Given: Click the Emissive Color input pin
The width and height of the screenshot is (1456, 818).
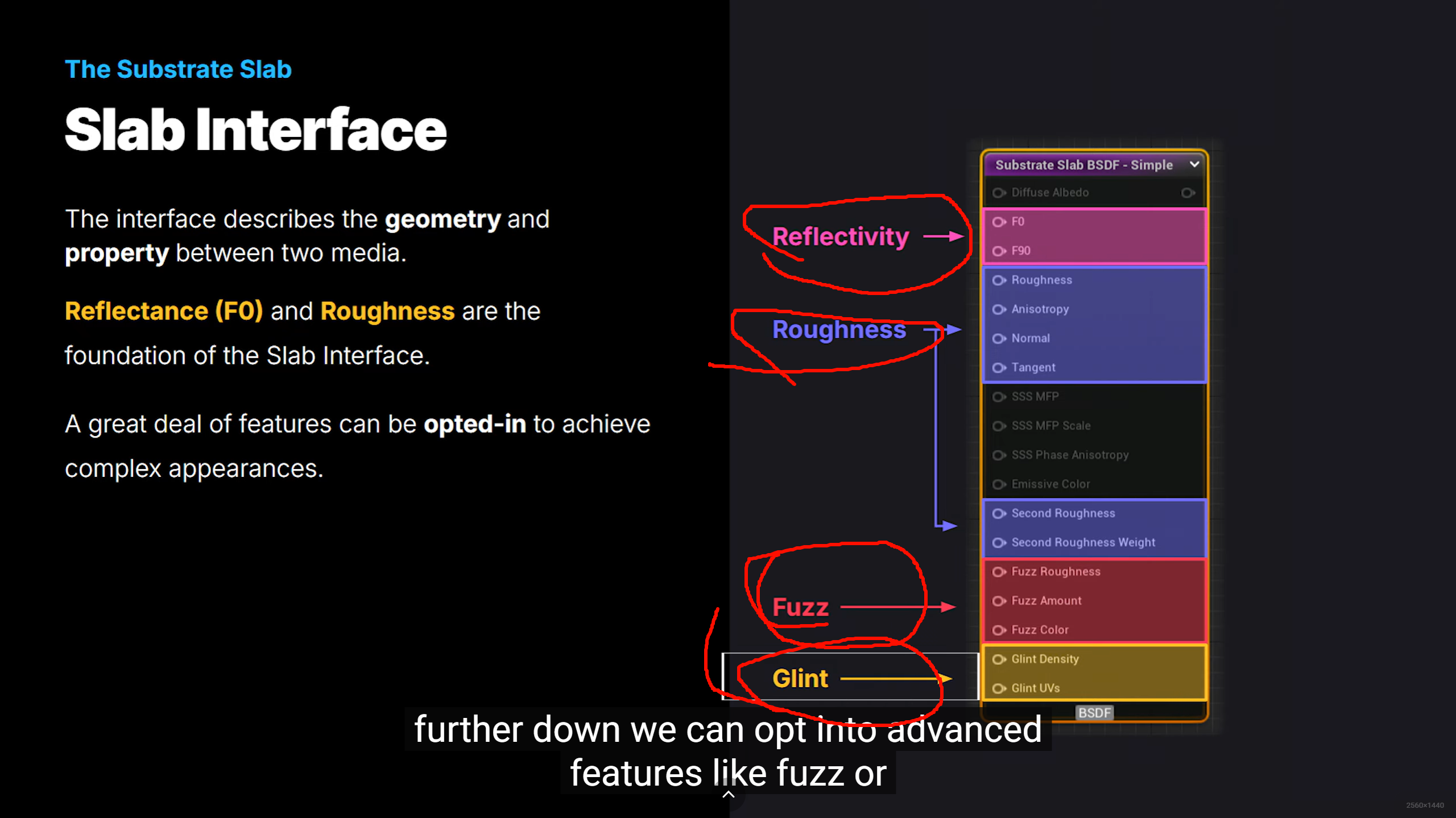Looking at the screenshot, I should tap(999, 484).
